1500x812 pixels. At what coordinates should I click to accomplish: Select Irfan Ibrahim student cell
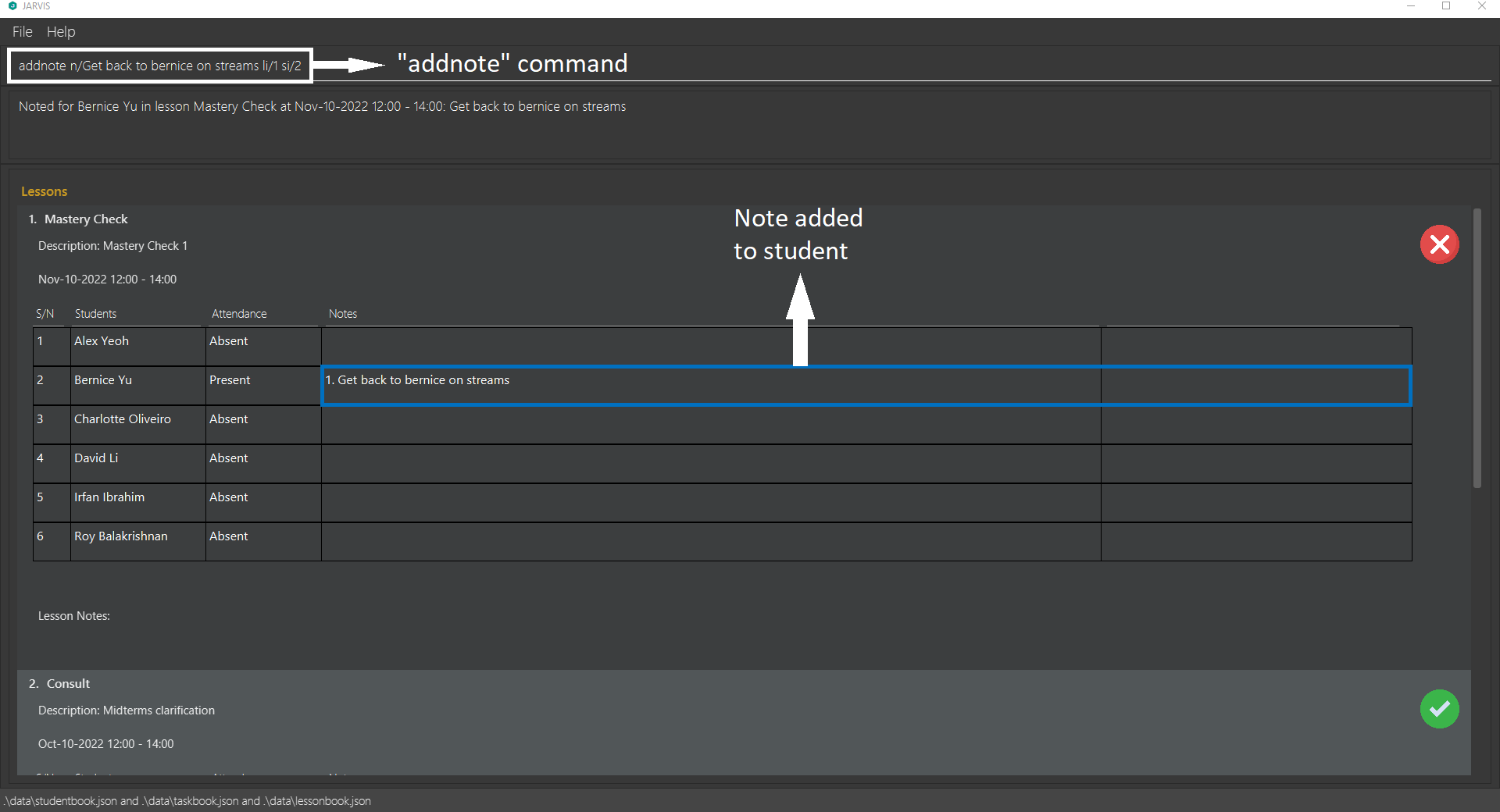pos(138,503)
